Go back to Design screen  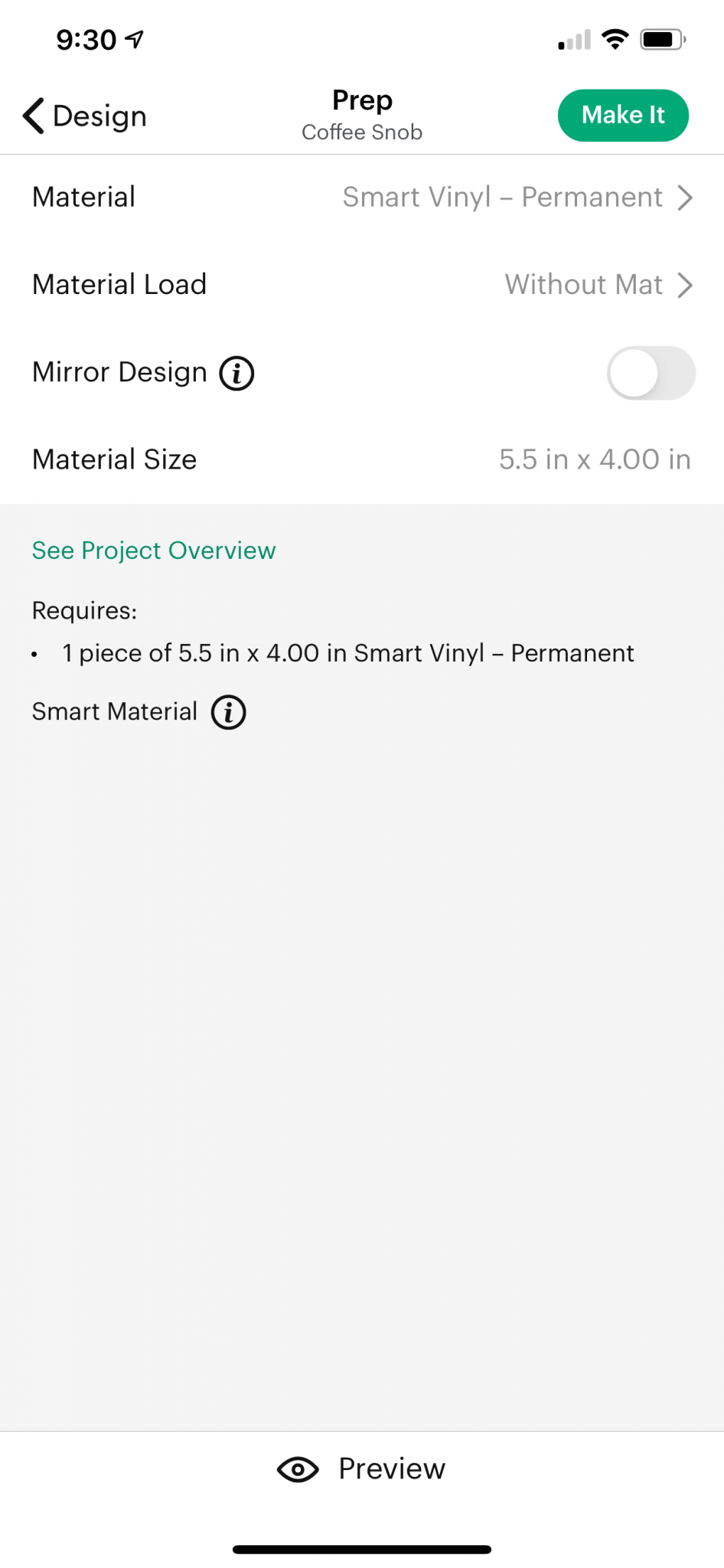[x=84, y=116]
